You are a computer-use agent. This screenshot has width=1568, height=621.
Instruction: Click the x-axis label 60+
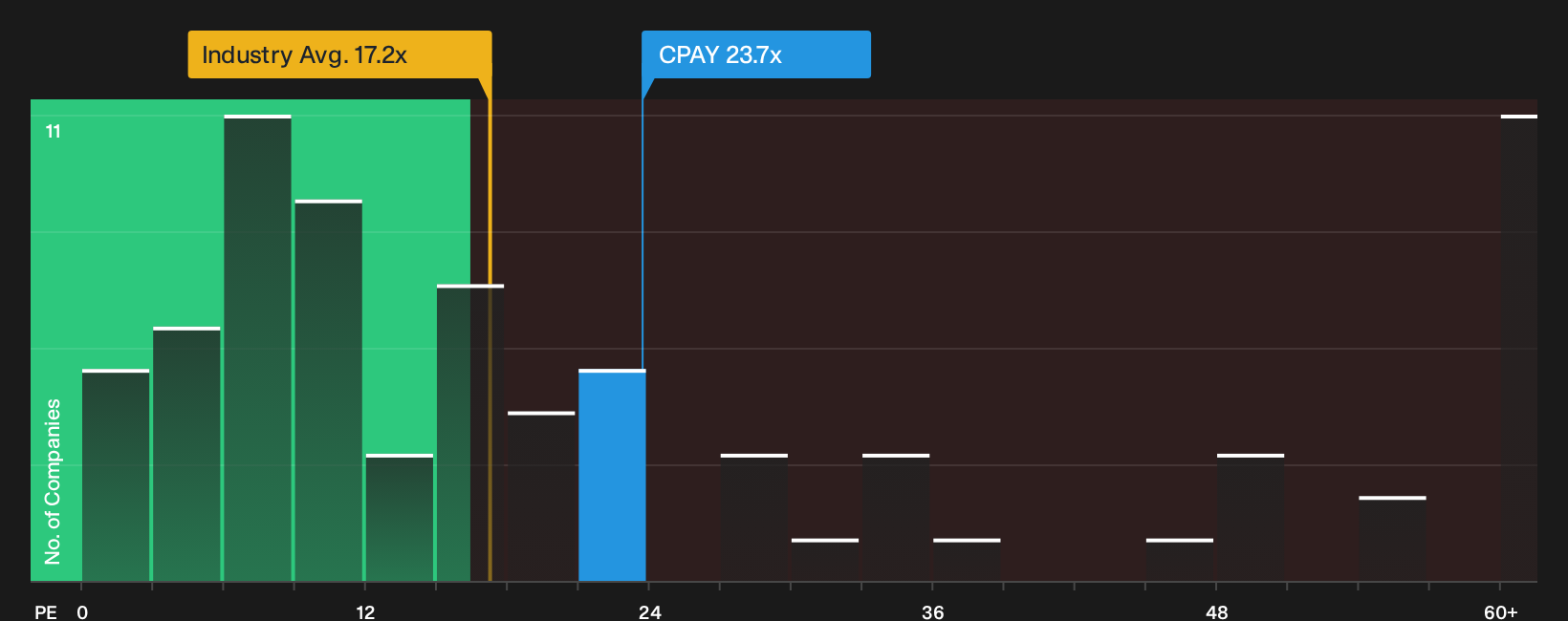coord(1501,611)
